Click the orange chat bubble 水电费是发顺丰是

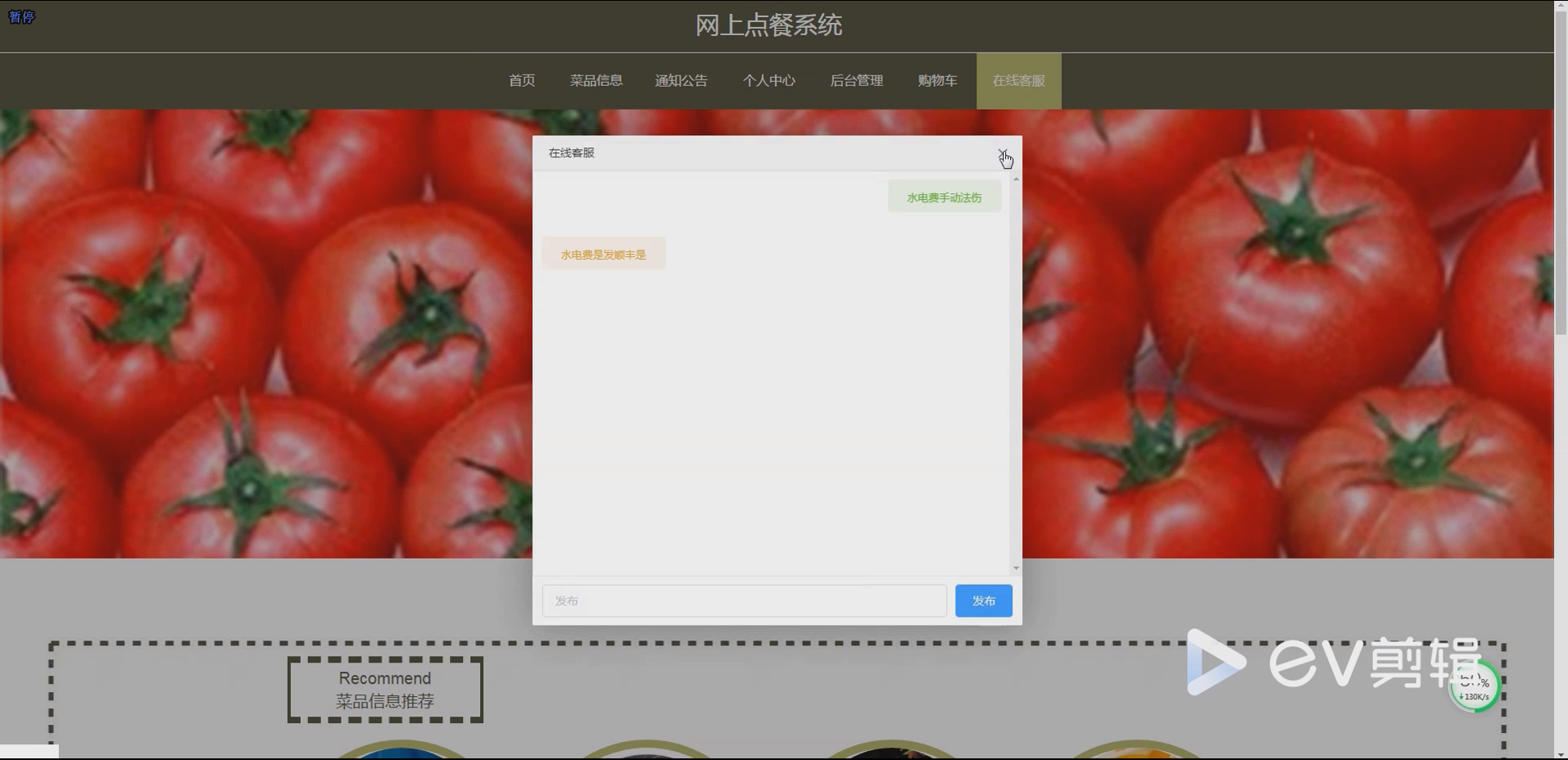pos(603,254)
